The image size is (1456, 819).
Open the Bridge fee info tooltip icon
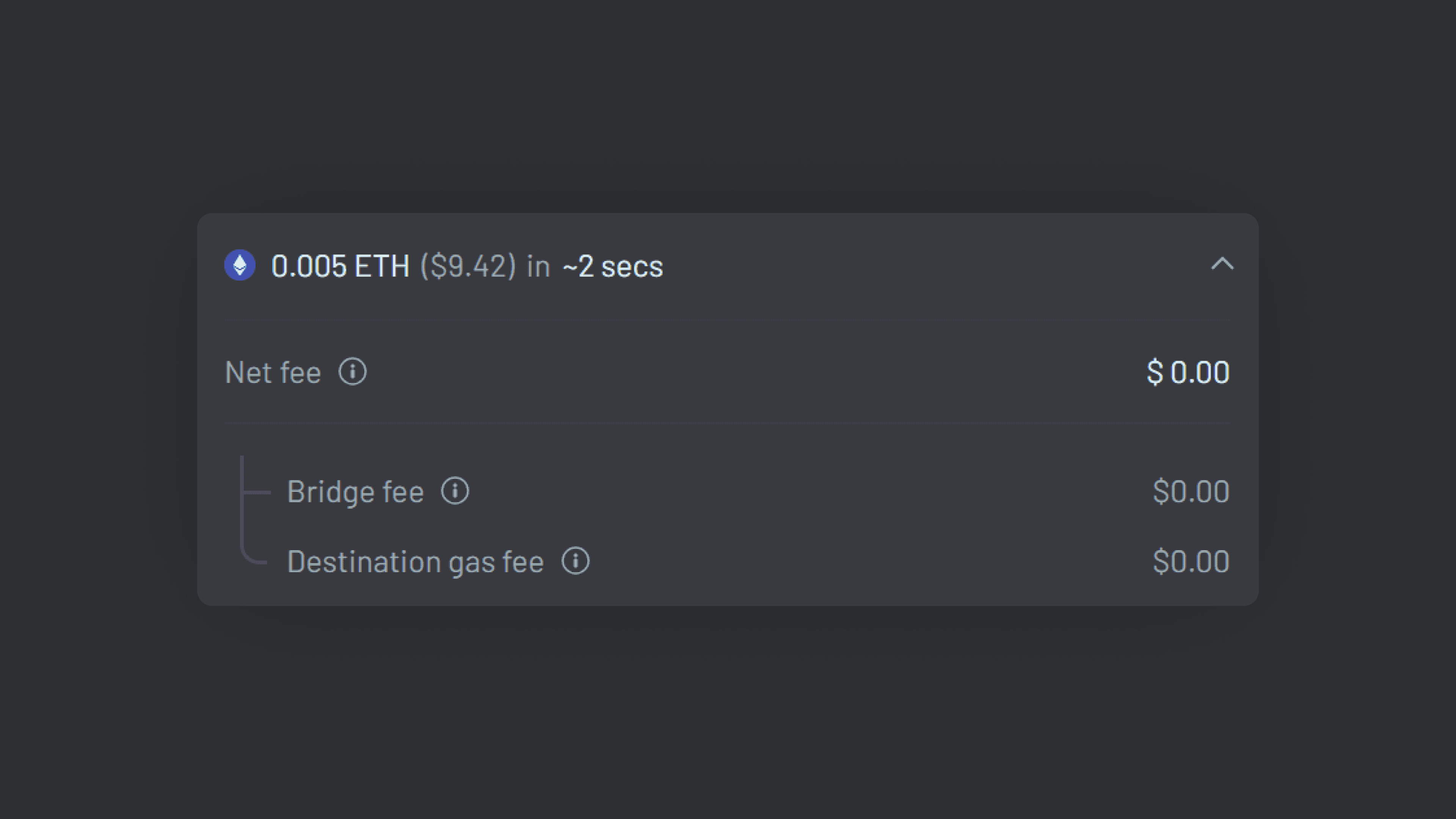(x=455, y=491)
